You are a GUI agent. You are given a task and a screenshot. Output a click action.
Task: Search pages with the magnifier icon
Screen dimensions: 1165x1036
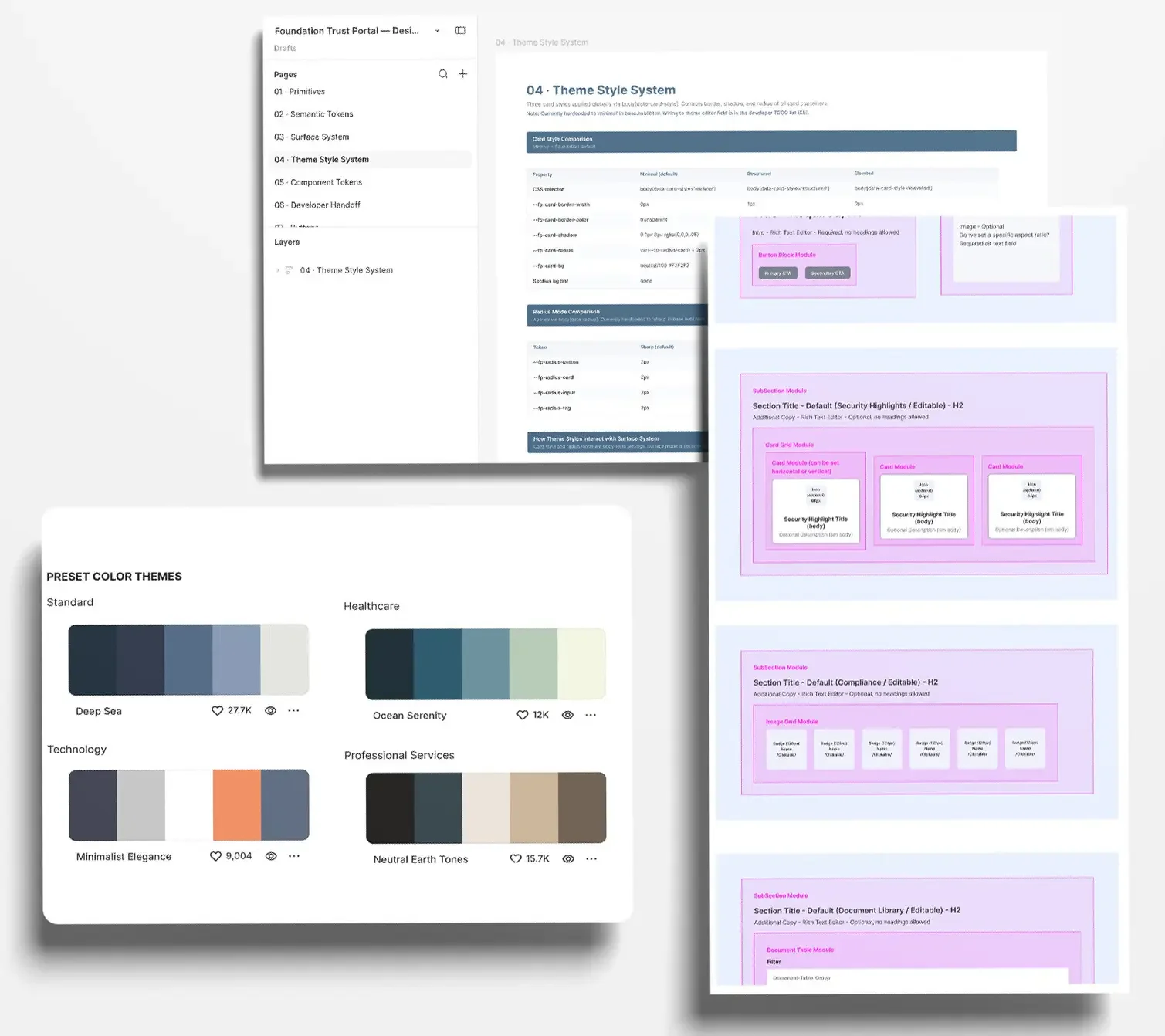point(443,74)
